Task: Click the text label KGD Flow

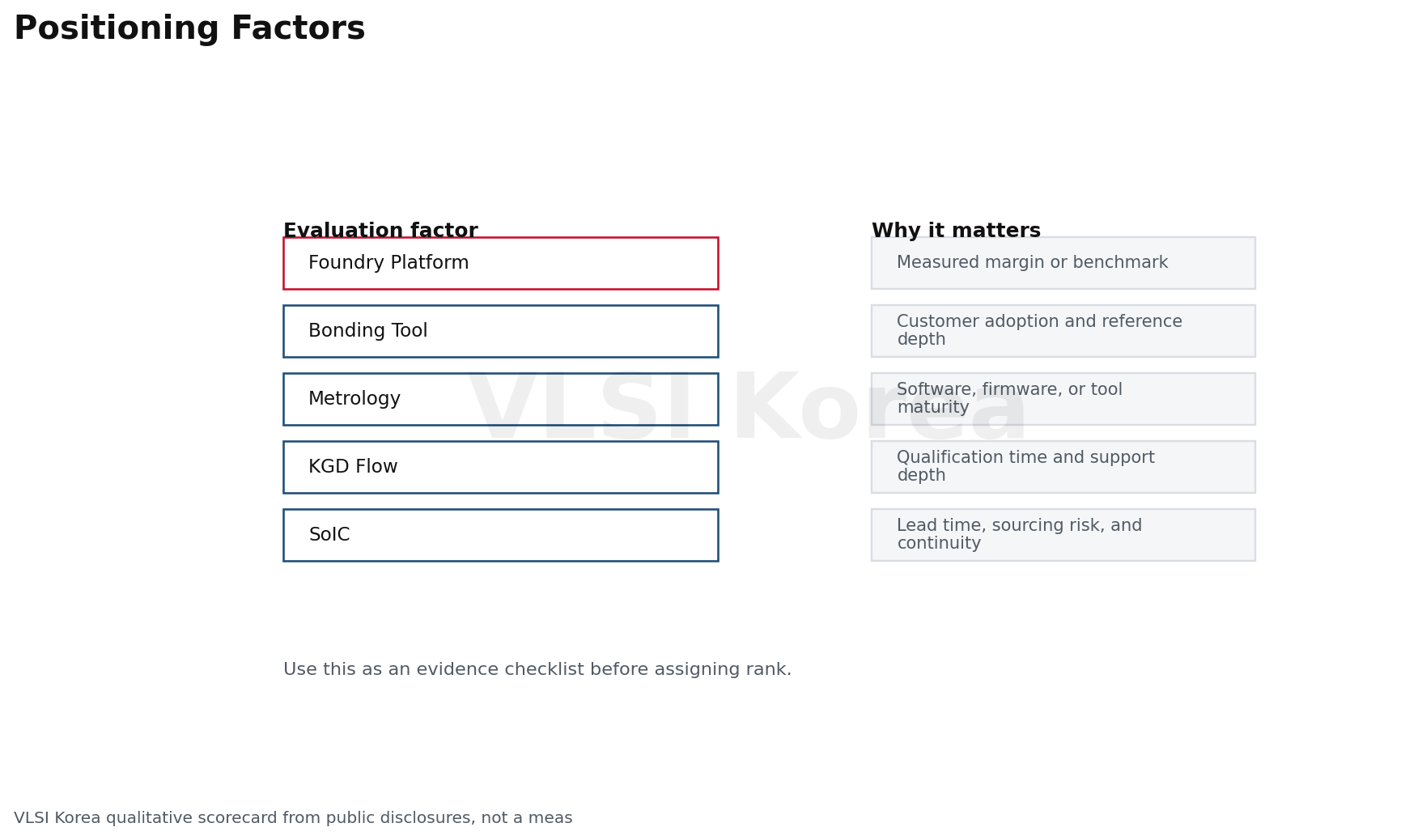Action: pos(353,467)
